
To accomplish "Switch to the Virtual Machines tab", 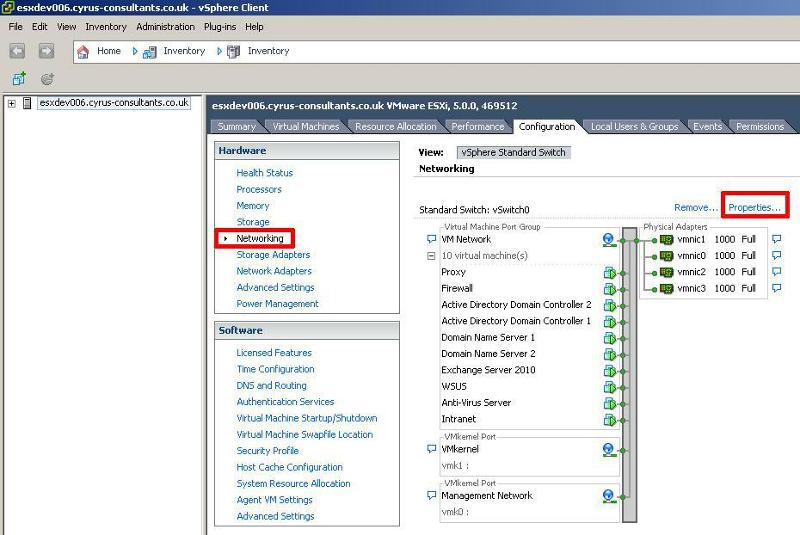I will point(306,126).
